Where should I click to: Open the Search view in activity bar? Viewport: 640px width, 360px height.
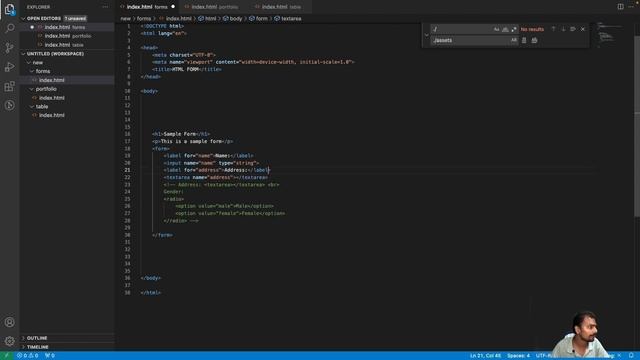coord(9,28)
